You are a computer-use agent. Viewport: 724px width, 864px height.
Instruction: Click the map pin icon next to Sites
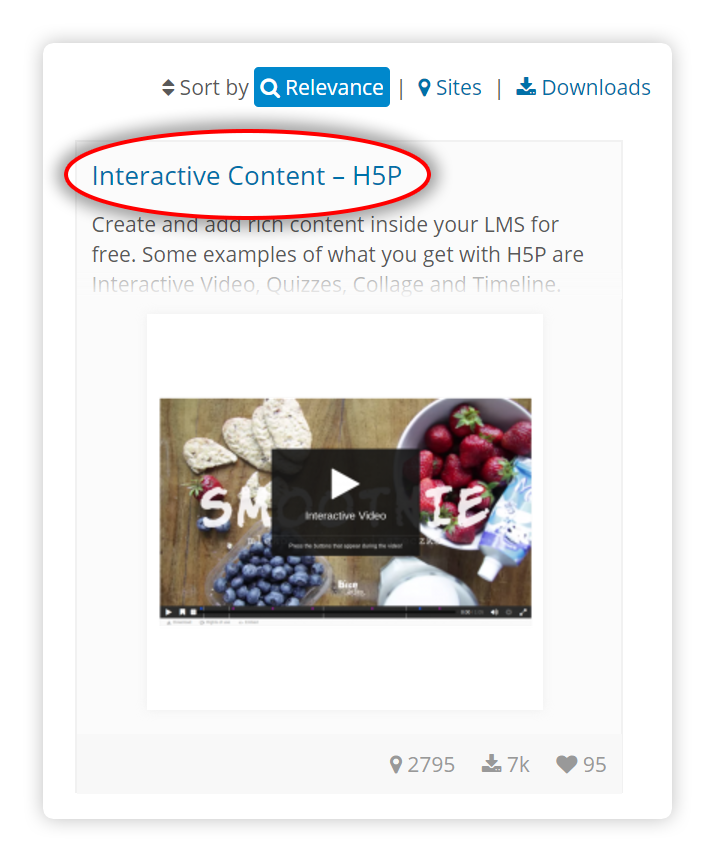coord(424,88)
